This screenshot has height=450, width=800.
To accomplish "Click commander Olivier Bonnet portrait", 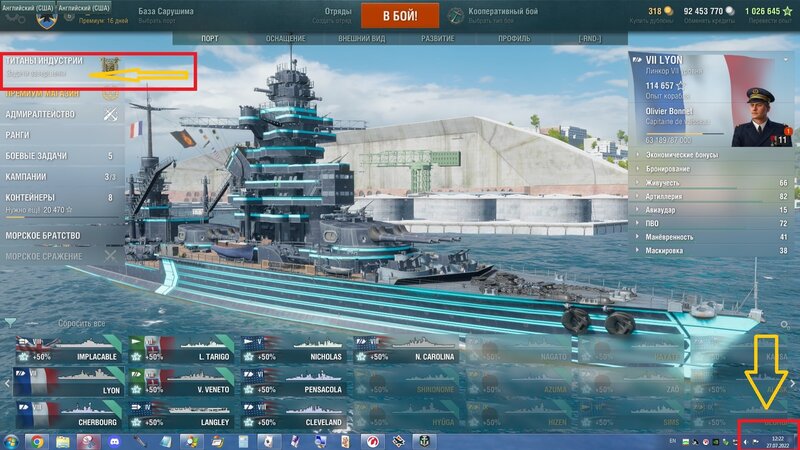I will click(x=760, y=117).
